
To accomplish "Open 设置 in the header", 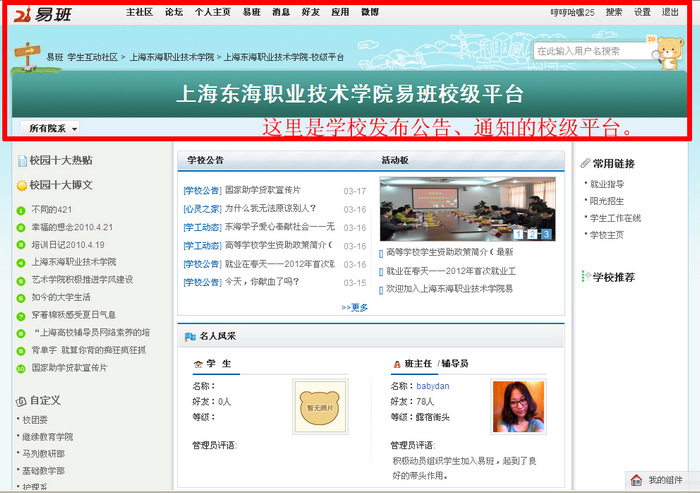I will [642, 13].
